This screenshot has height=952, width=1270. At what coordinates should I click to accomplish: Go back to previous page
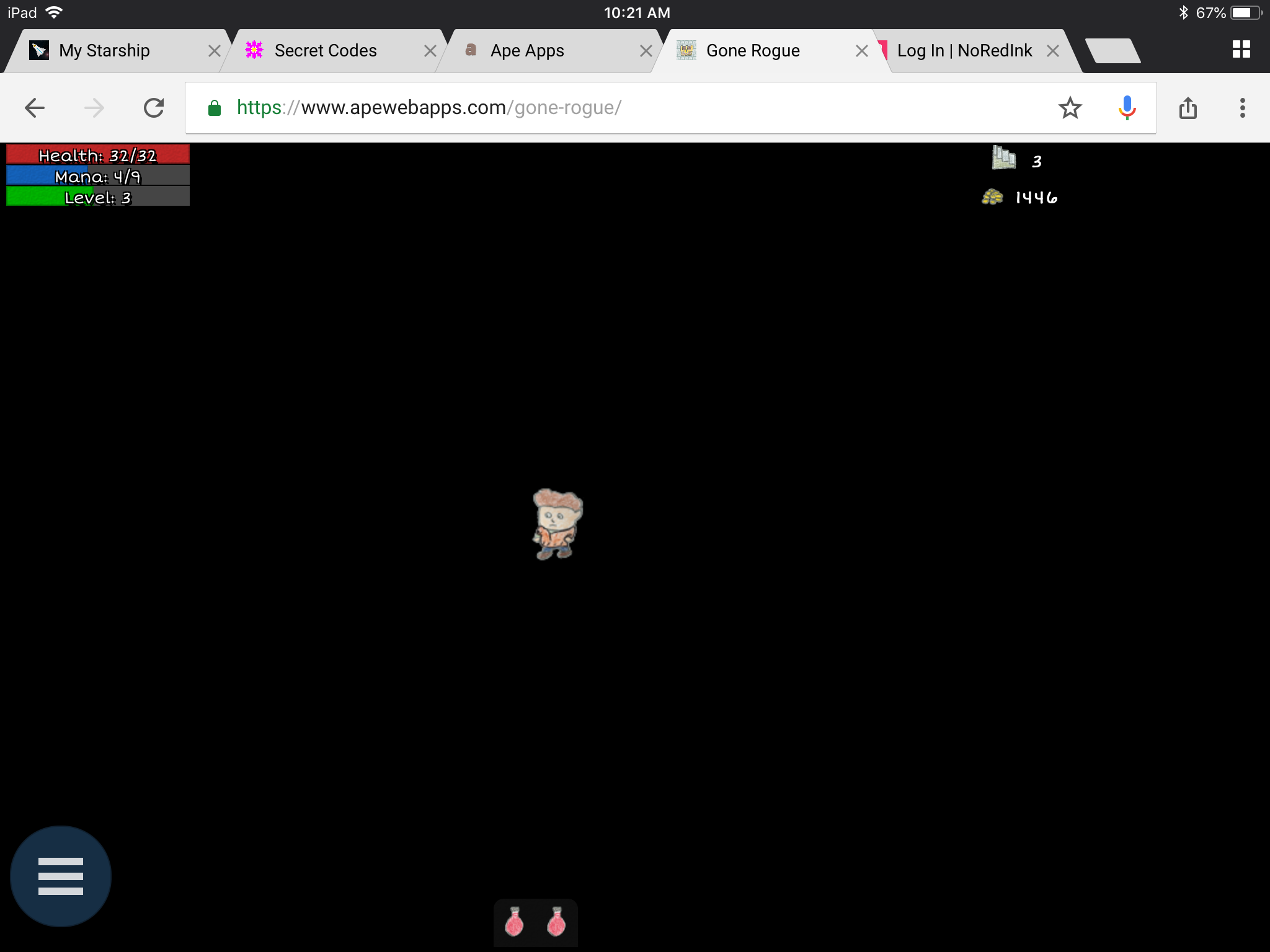(35, 108)
